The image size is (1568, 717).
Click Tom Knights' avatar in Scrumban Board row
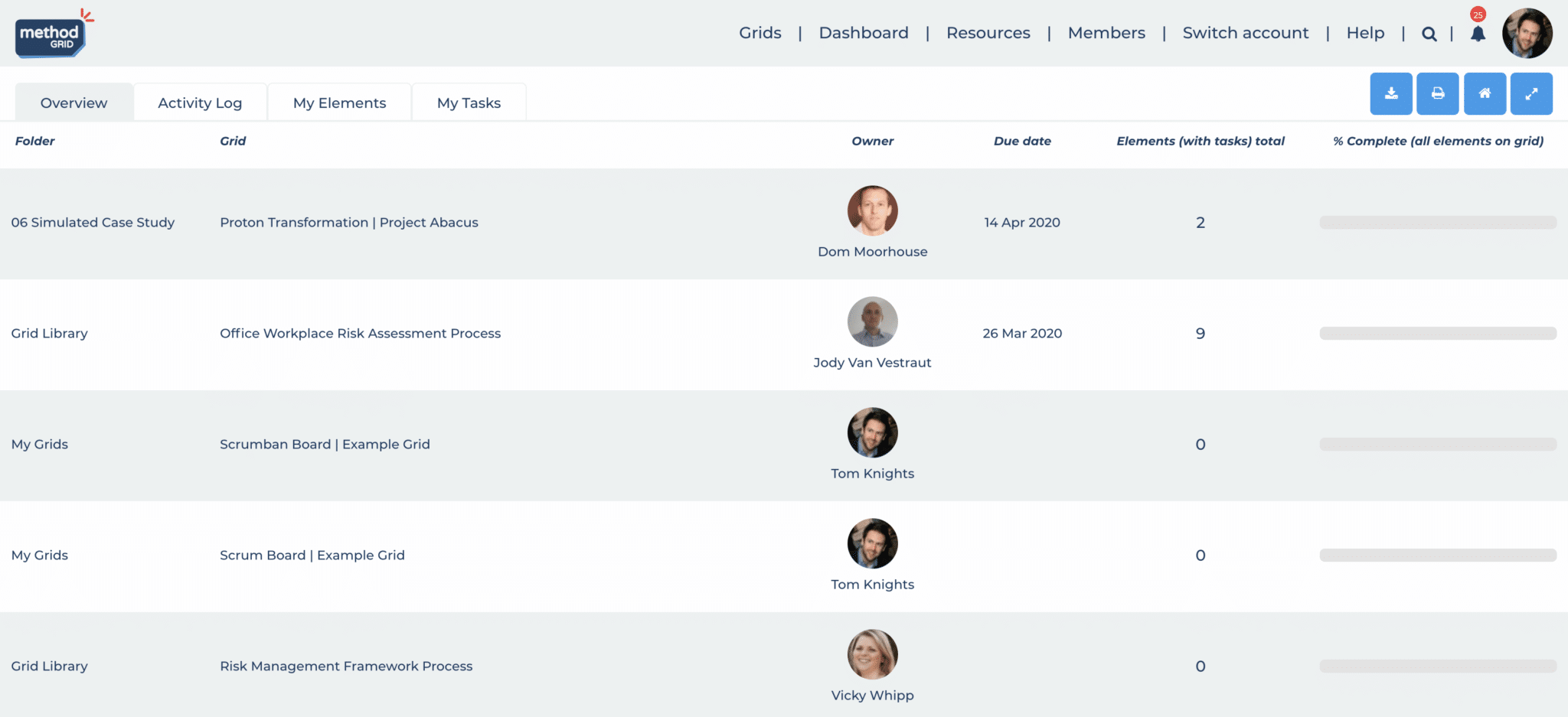tap(872, 432)
